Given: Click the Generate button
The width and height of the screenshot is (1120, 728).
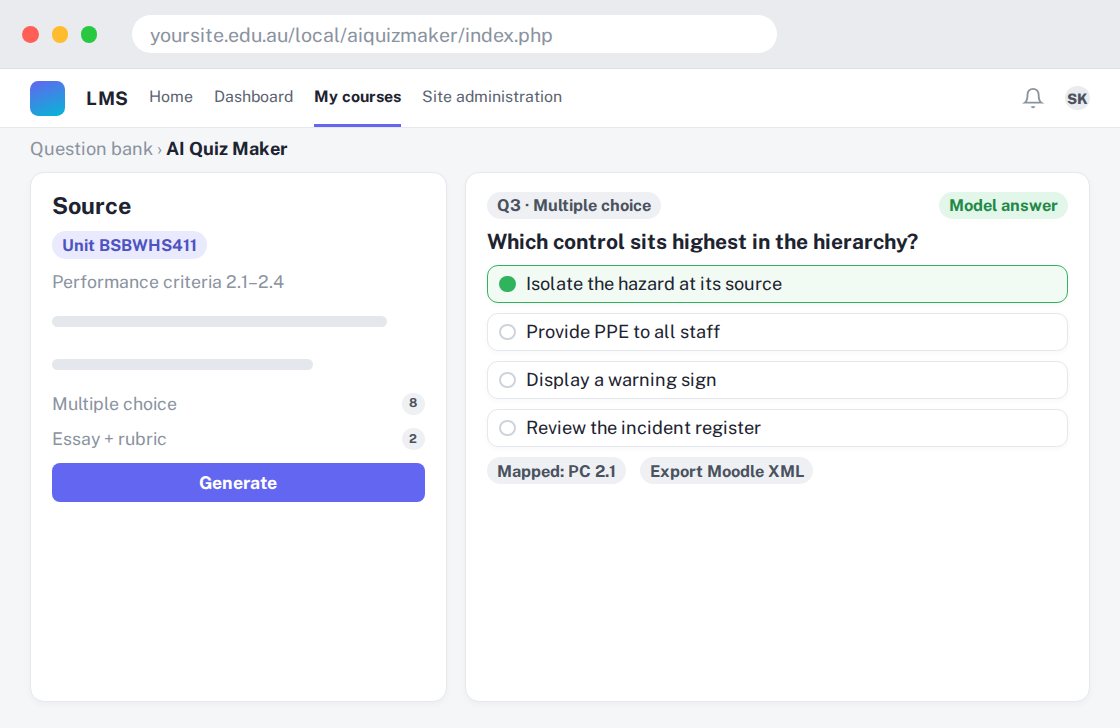Looking at the screenshot, I should (239, 482).
